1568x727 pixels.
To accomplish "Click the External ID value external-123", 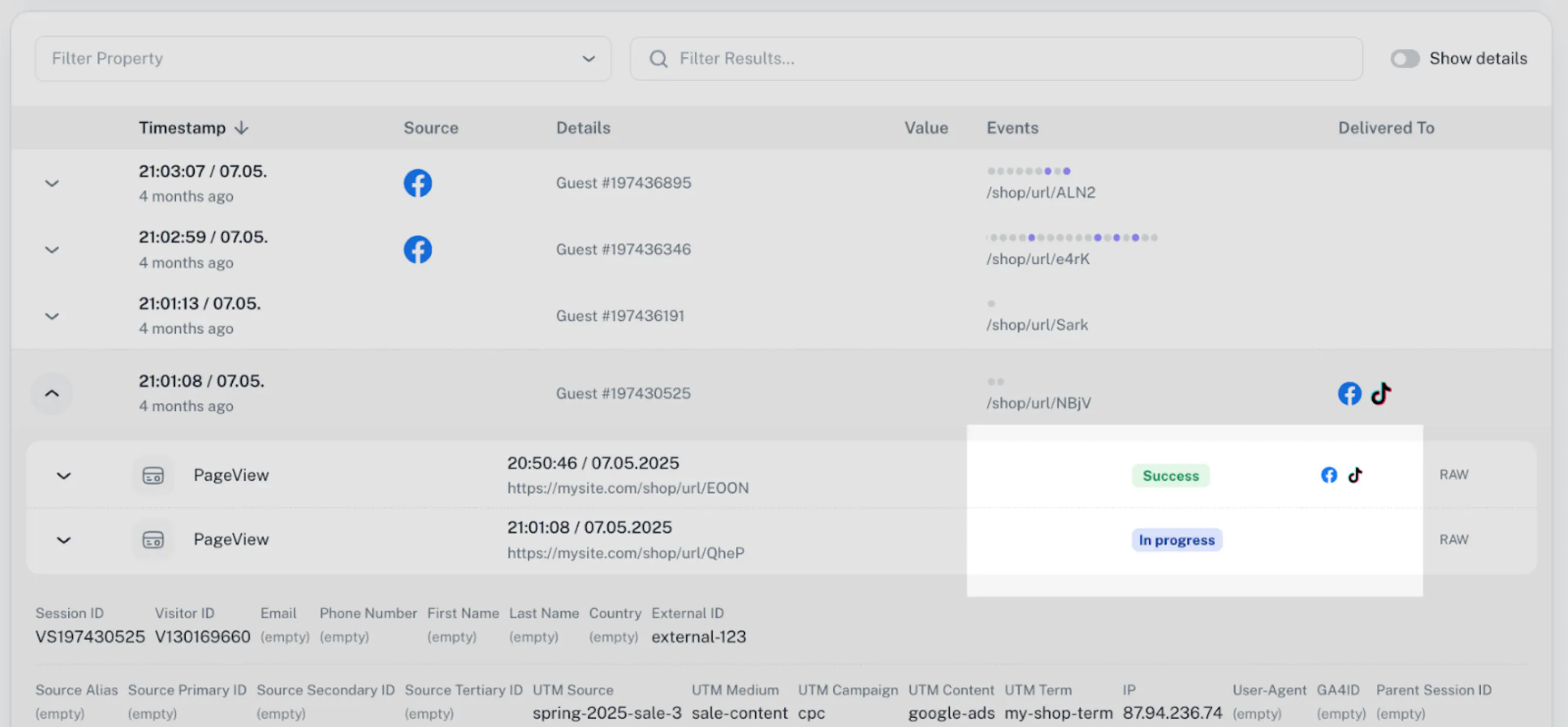I will coord(698,637).
